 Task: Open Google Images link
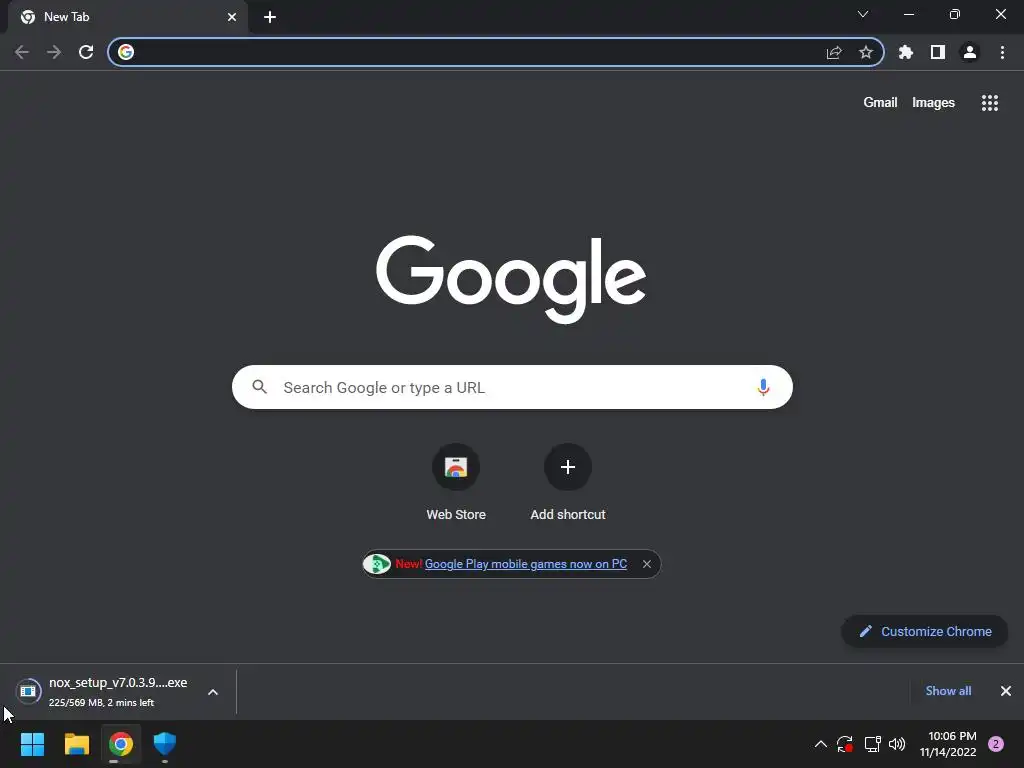(x=933, y=103)
